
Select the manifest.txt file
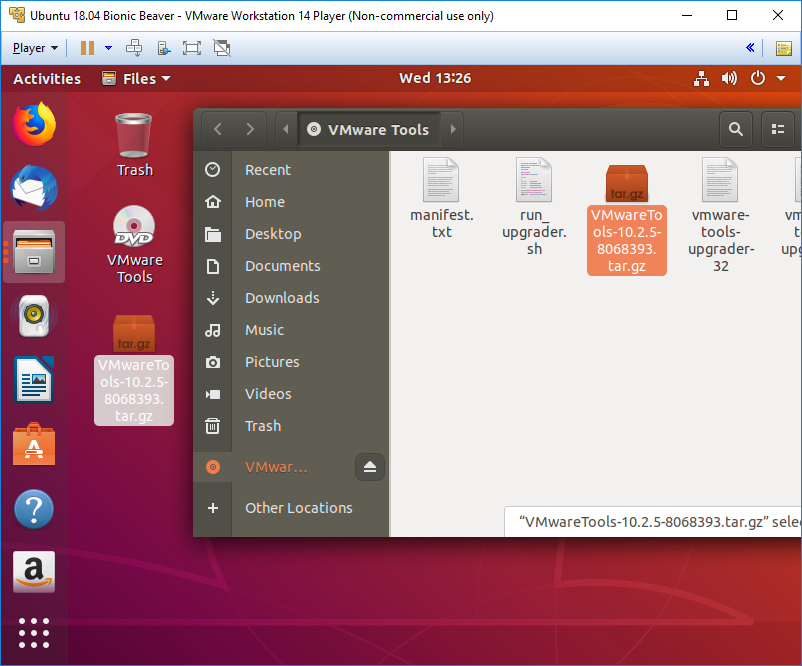(441, 198)
